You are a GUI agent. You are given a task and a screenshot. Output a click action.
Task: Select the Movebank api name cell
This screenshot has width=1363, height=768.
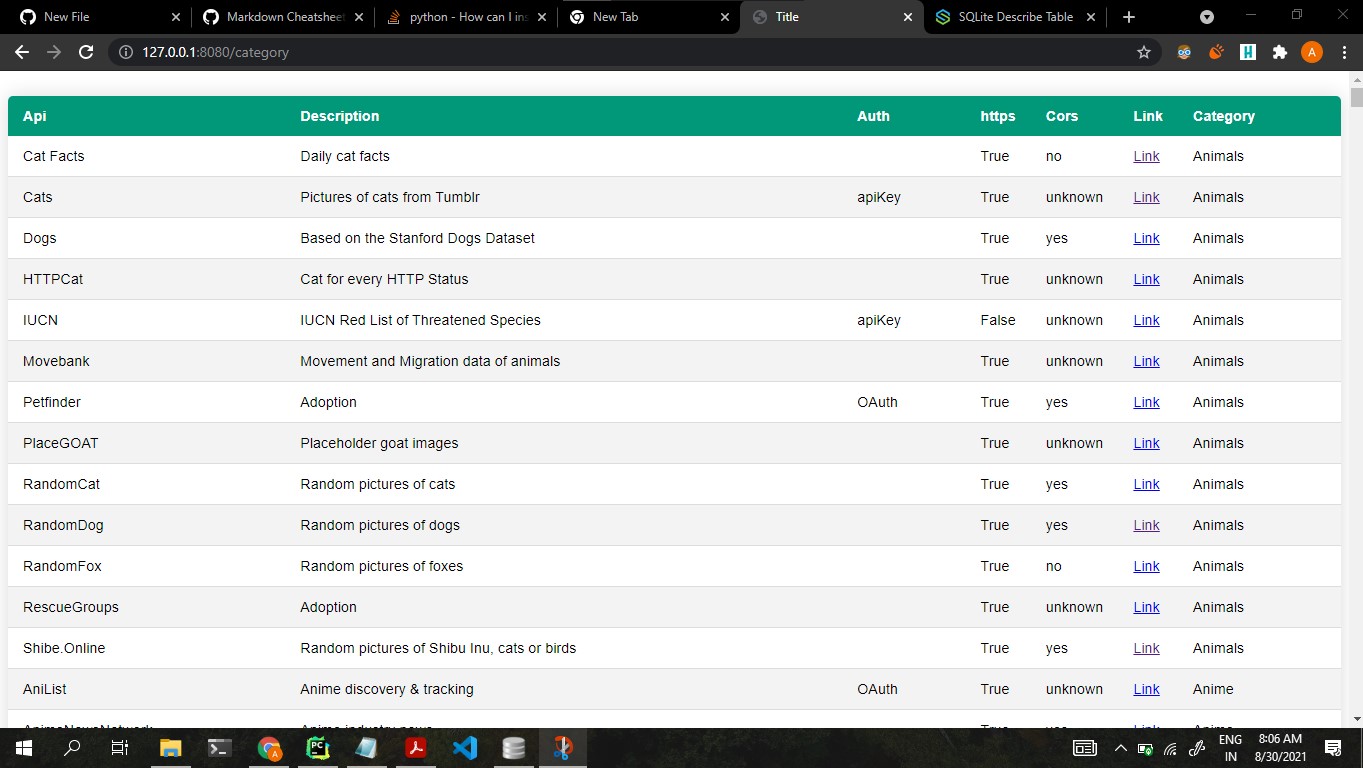click(56, 361)
